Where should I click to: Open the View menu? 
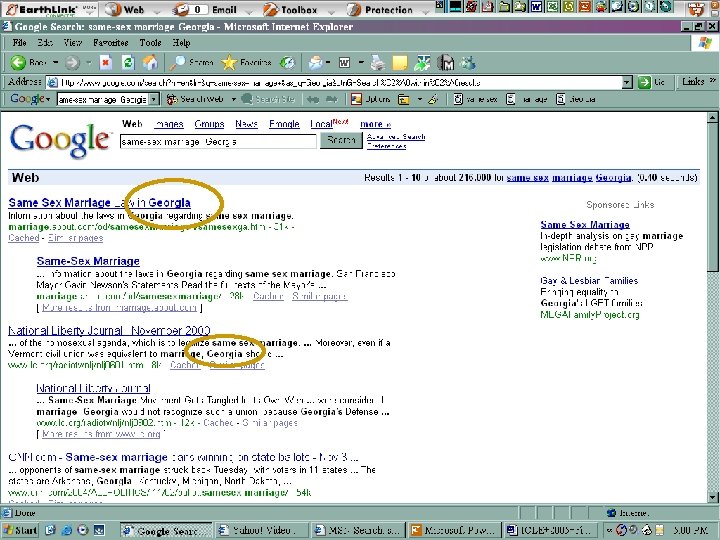tap(73, 43)
